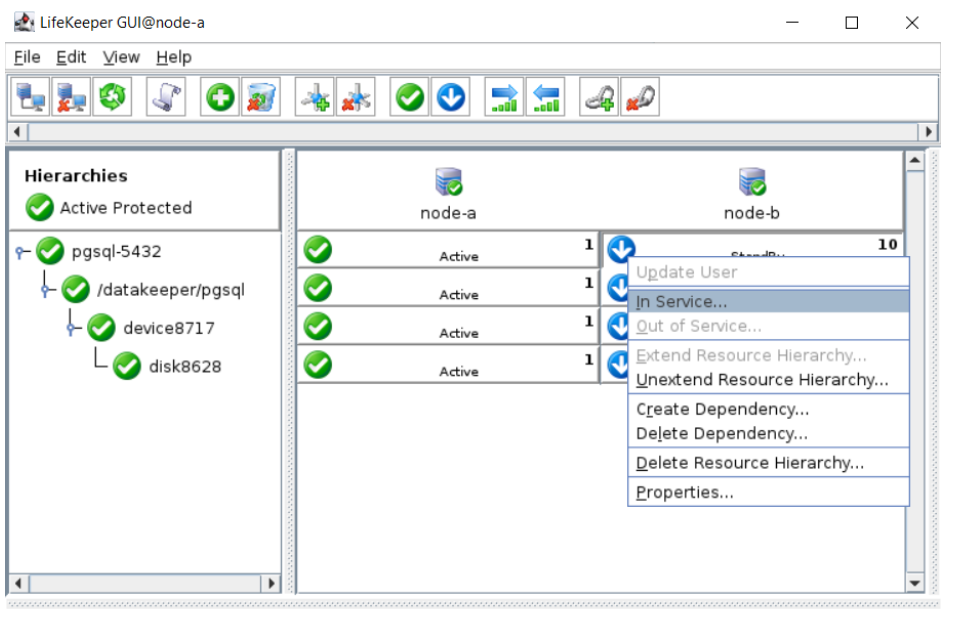The width and height of the screenshot is (959, 618).
Task: Click status panel vertical scrollbar down arrow
Action: tap(915, 583)
